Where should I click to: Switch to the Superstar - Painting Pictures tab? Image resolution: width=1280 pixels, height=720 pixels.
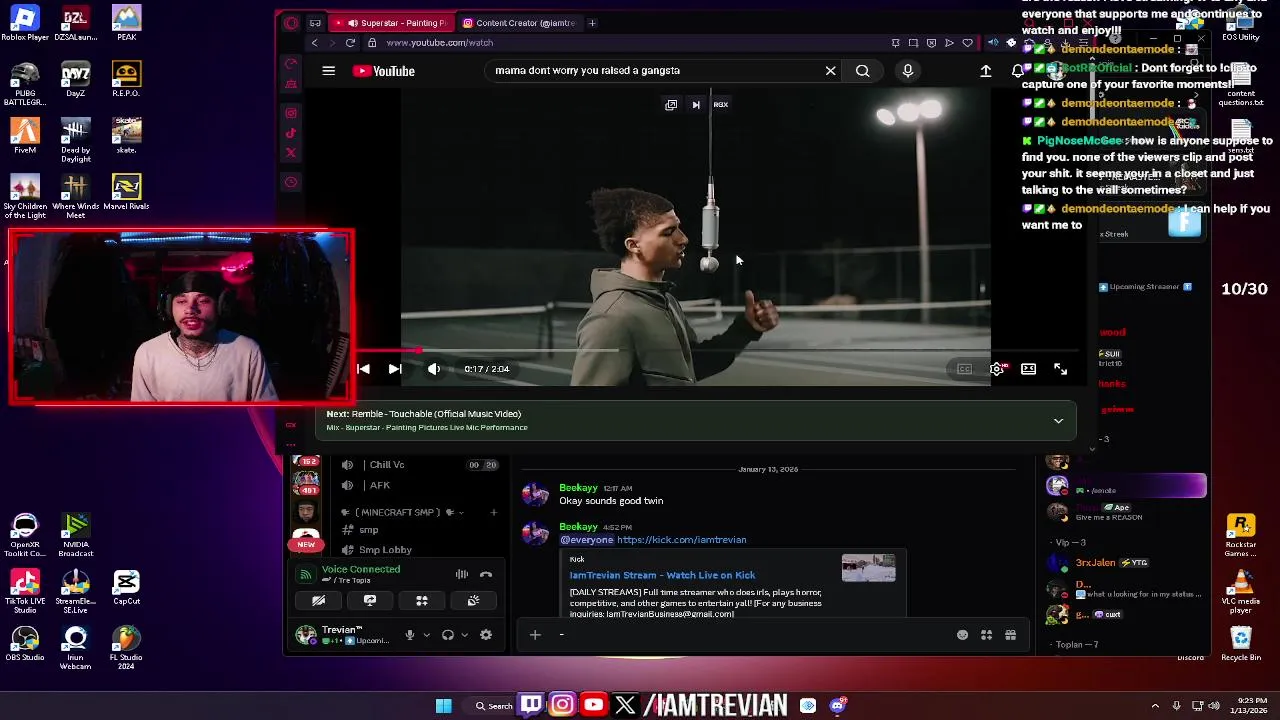point(390,23)
